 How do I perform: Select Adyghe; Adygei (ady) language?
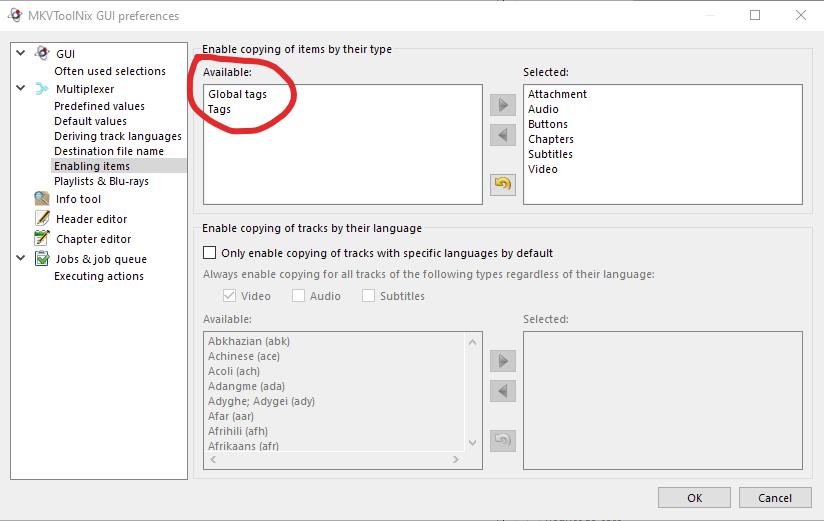click(x=261, y=401)
